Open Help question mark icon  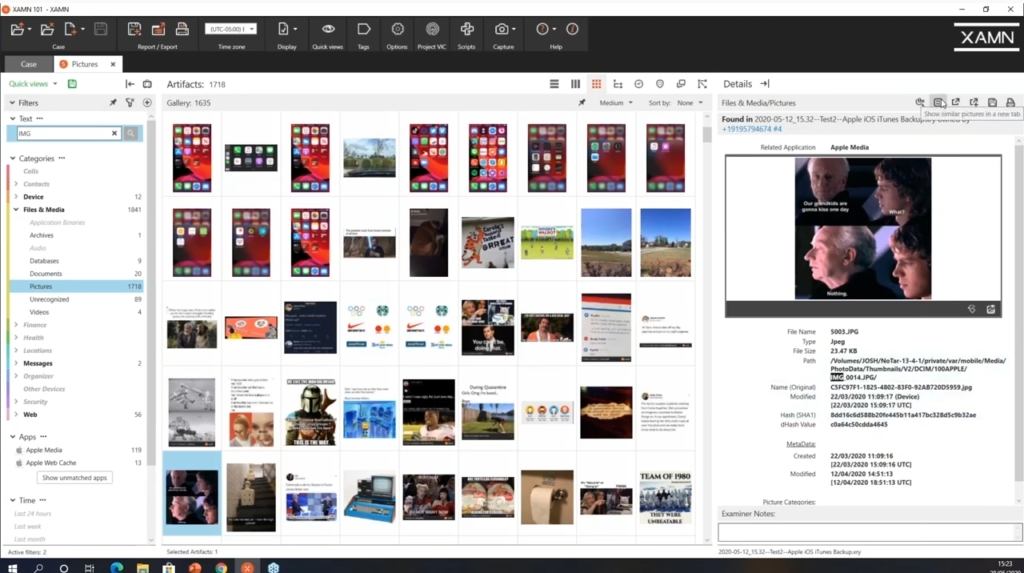click(542, 29)
